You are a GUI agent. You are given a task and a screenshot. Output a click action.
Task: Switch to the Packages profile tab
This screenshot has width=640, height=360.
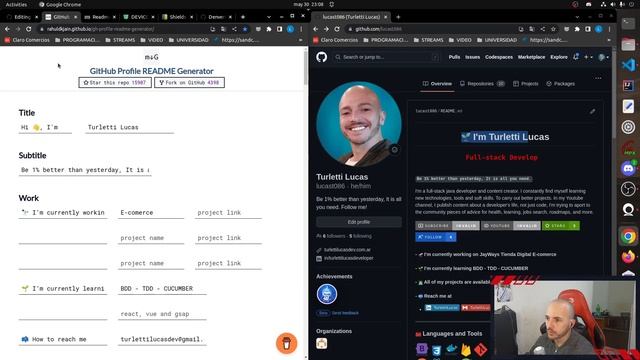pos(561,84)
